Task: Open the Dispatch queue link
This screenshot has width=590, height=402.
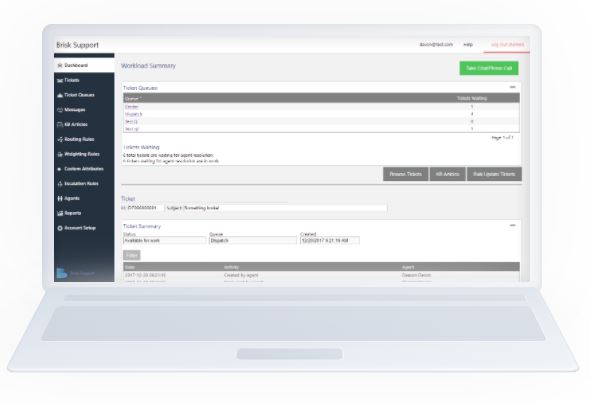Action: [134, 114]
